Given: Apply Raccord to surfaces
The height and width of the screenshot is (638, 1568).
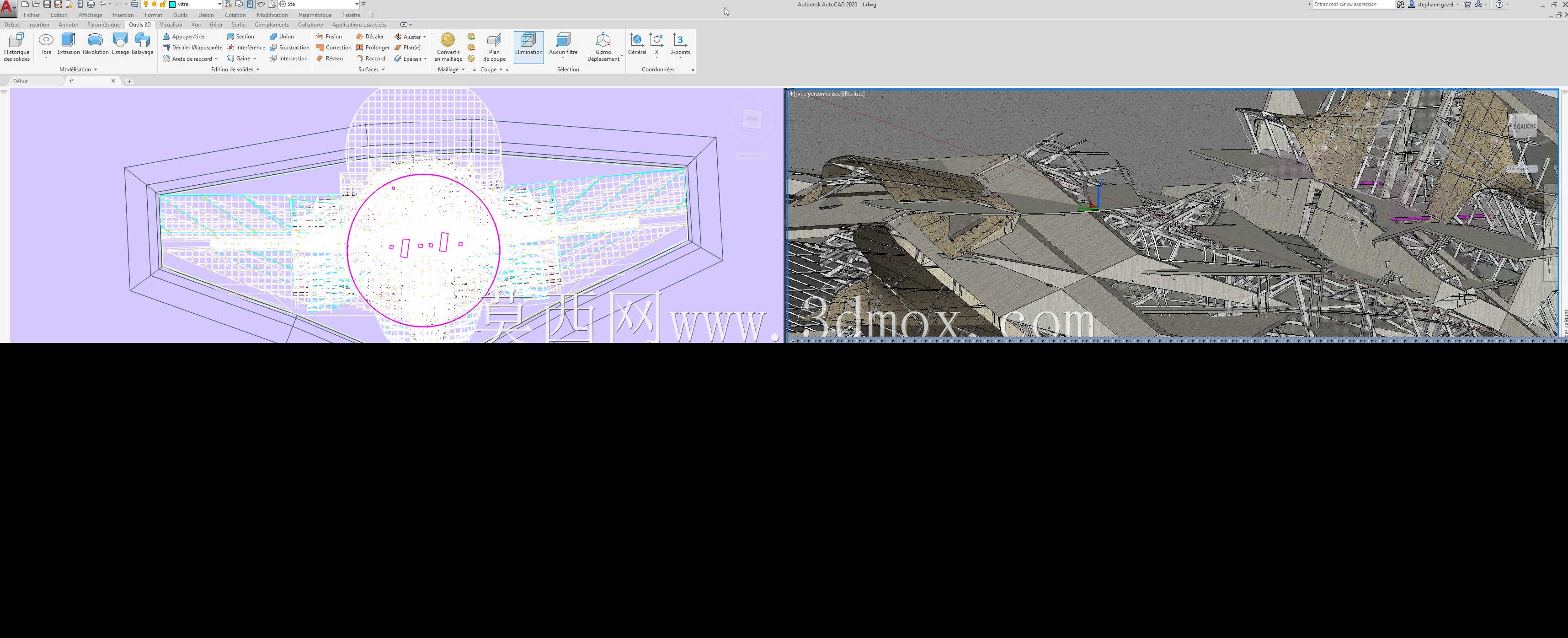Looking at the screenshot, I should (x=371, y=59).
